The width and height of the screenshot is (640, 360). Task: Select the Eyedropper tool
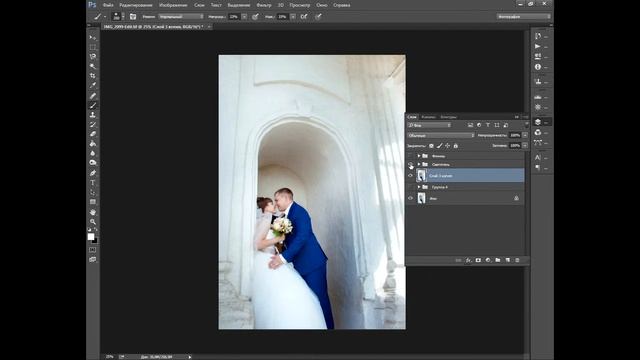(x=93, y=85)
